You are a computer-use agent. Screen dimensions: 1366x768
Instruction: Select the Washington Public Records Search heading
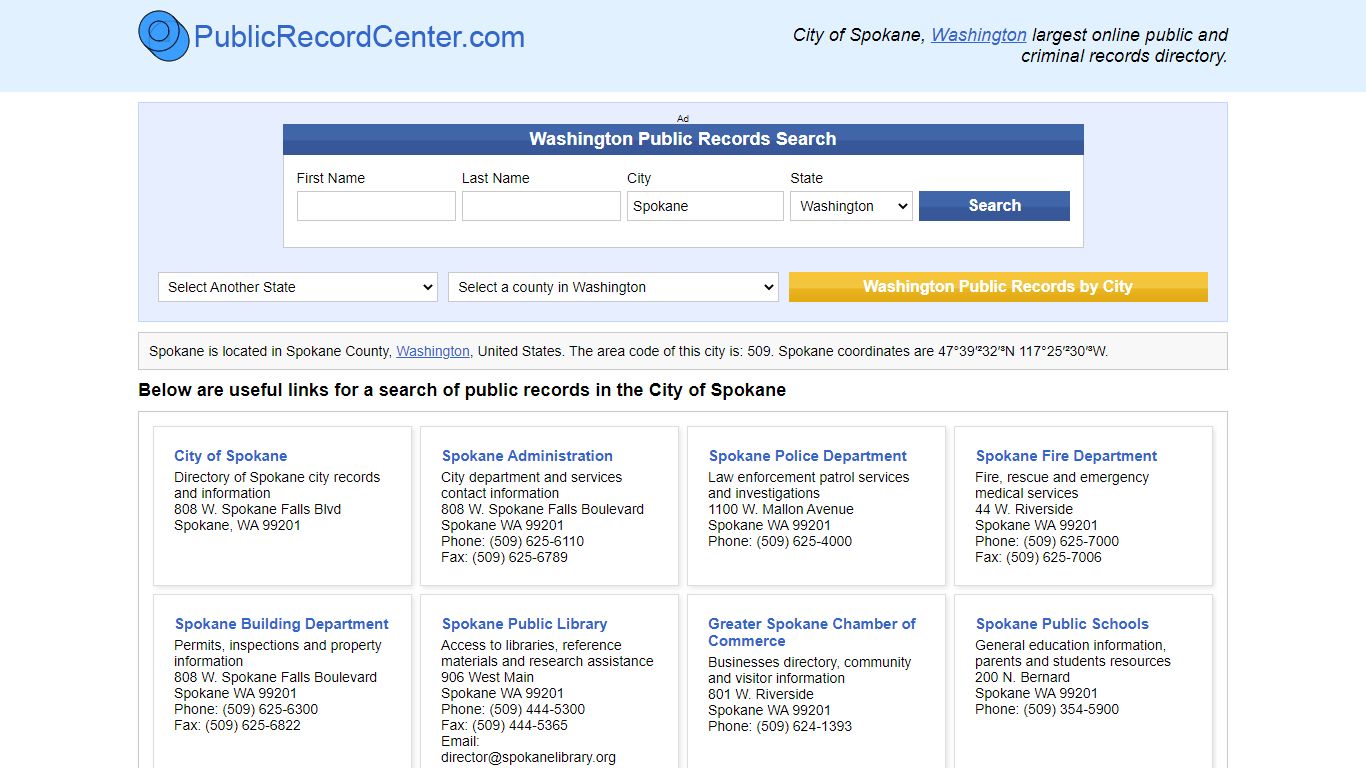[683, 139]
